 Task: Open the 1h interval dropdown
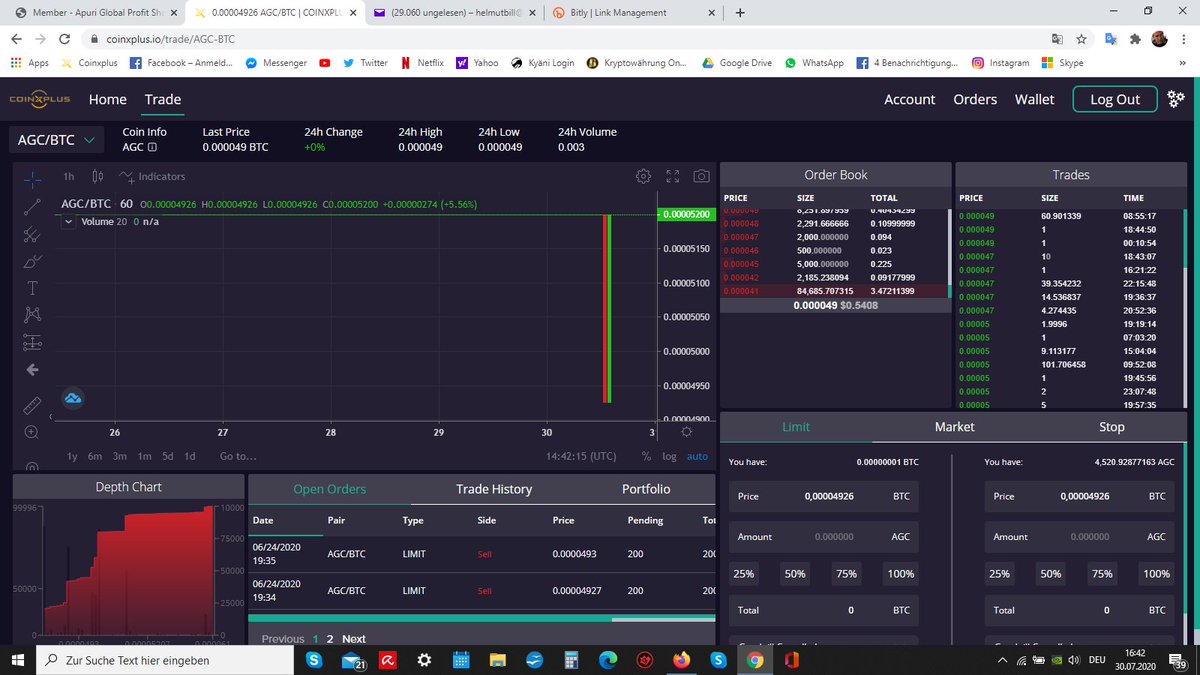[x=69, y=176]
